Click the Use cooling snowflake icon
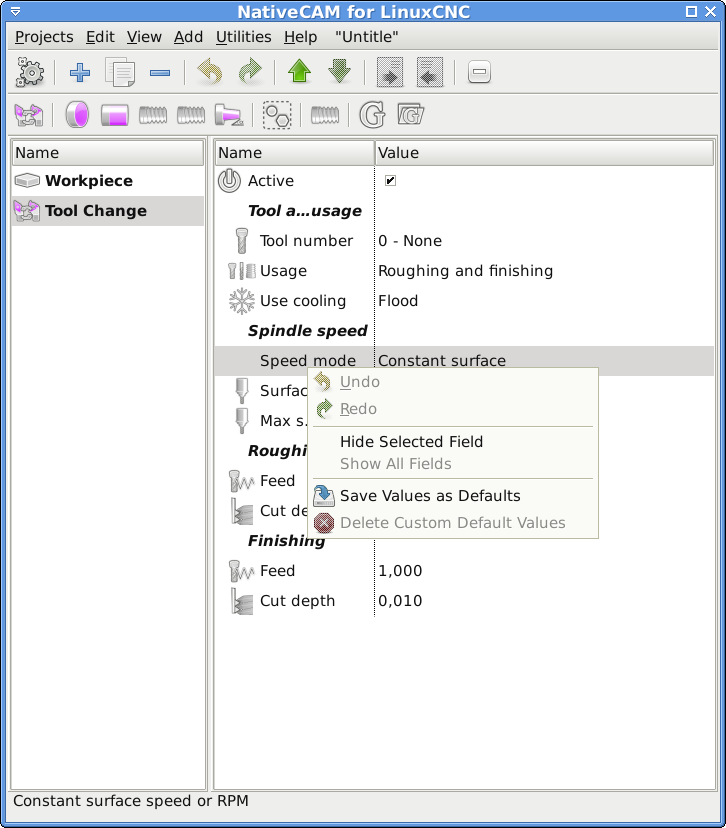The height and width of the screenshot is (828, 726). (x=242, y=301)
